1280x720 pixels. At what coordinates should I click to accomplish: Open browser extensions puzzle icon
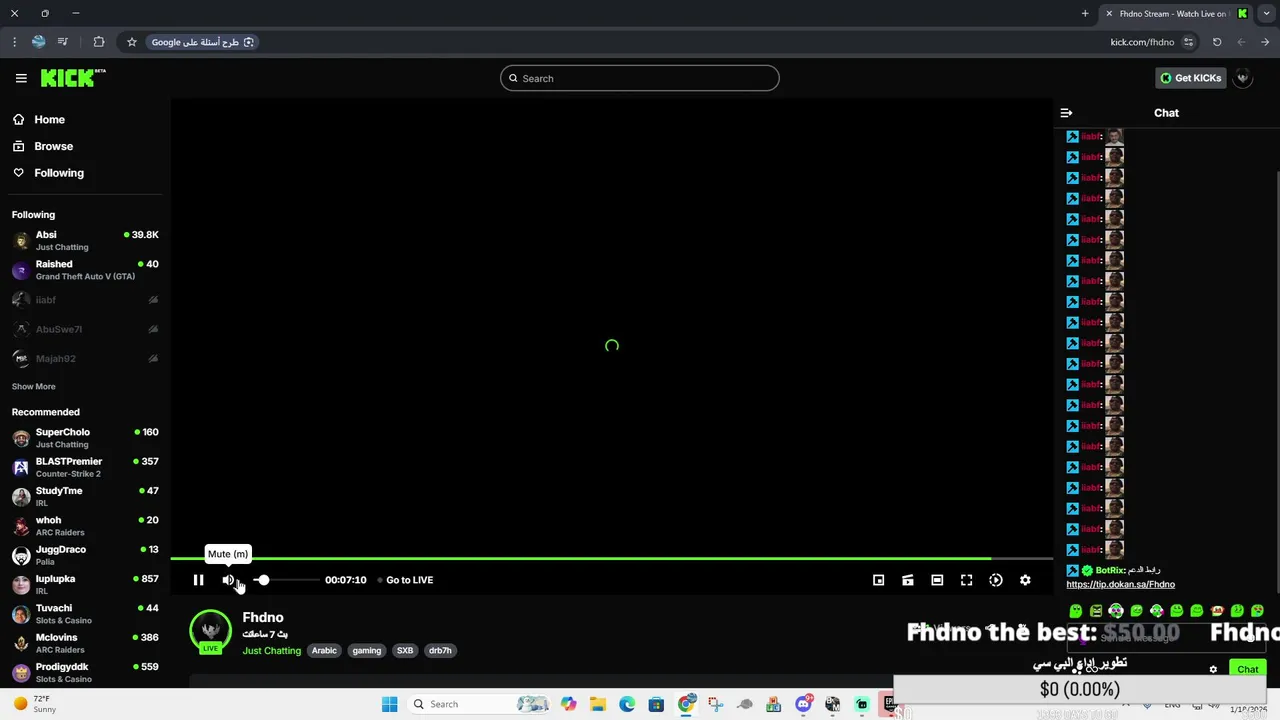(x=98, y=42)
